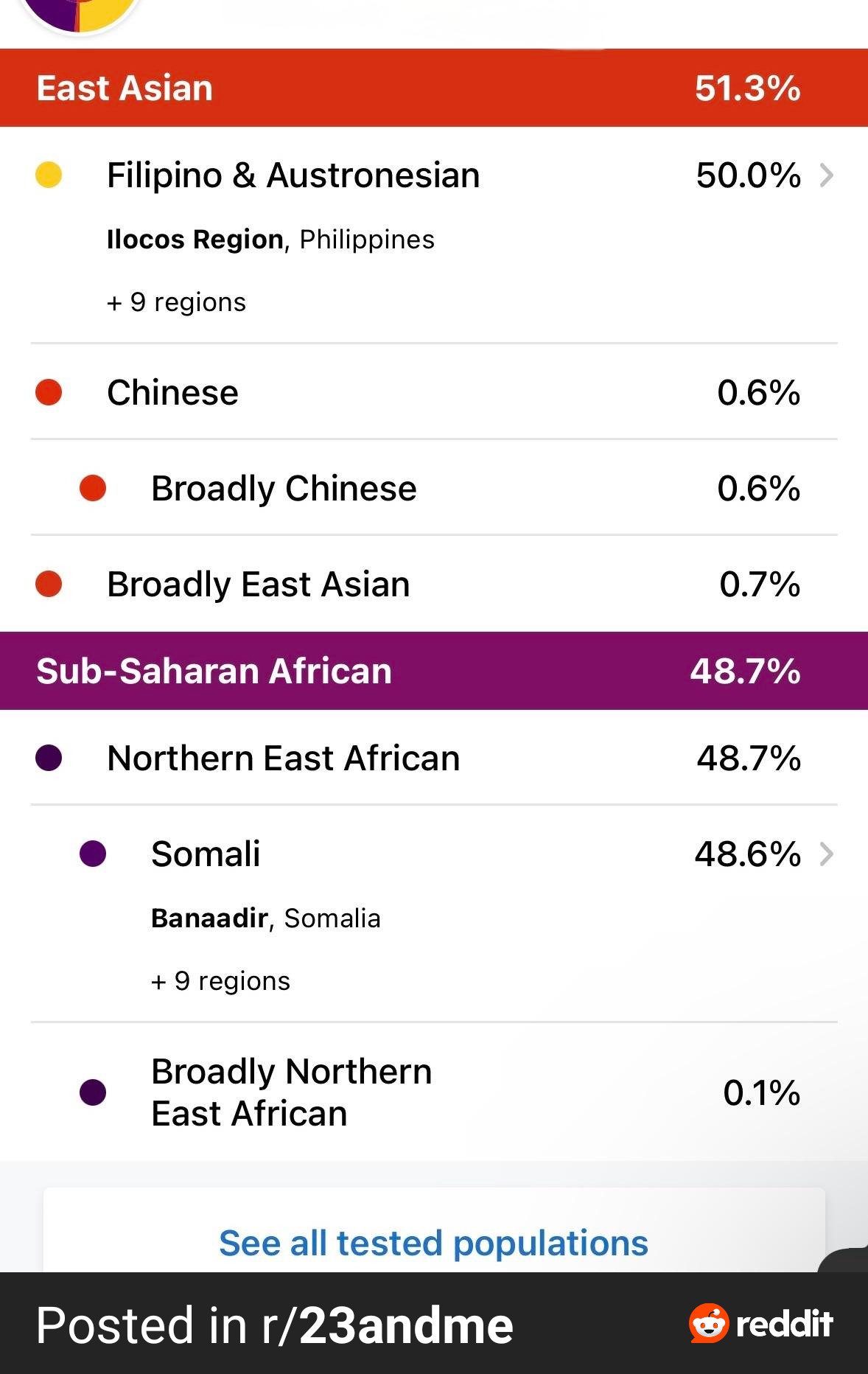Click yellow dot beside Filipino & Austronesian
This screenshot has height=1374, width=868.
(x=49, y=175)
